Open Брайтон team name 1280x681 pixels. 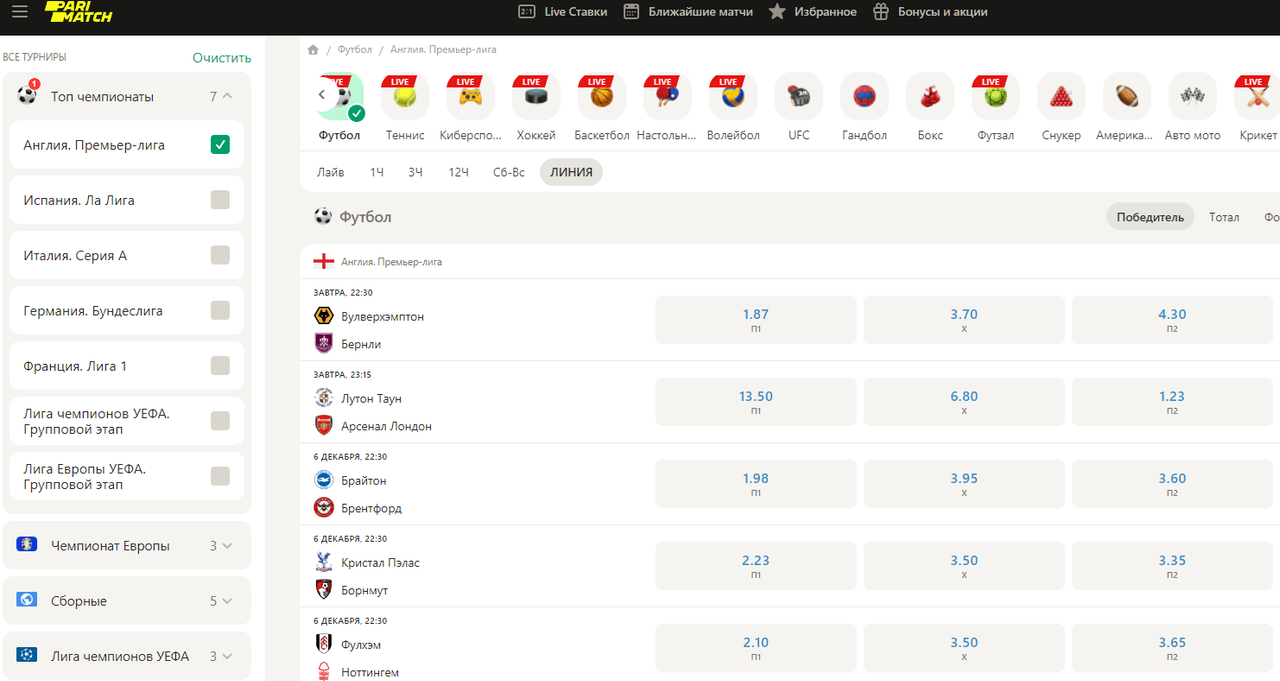point(364,481)
